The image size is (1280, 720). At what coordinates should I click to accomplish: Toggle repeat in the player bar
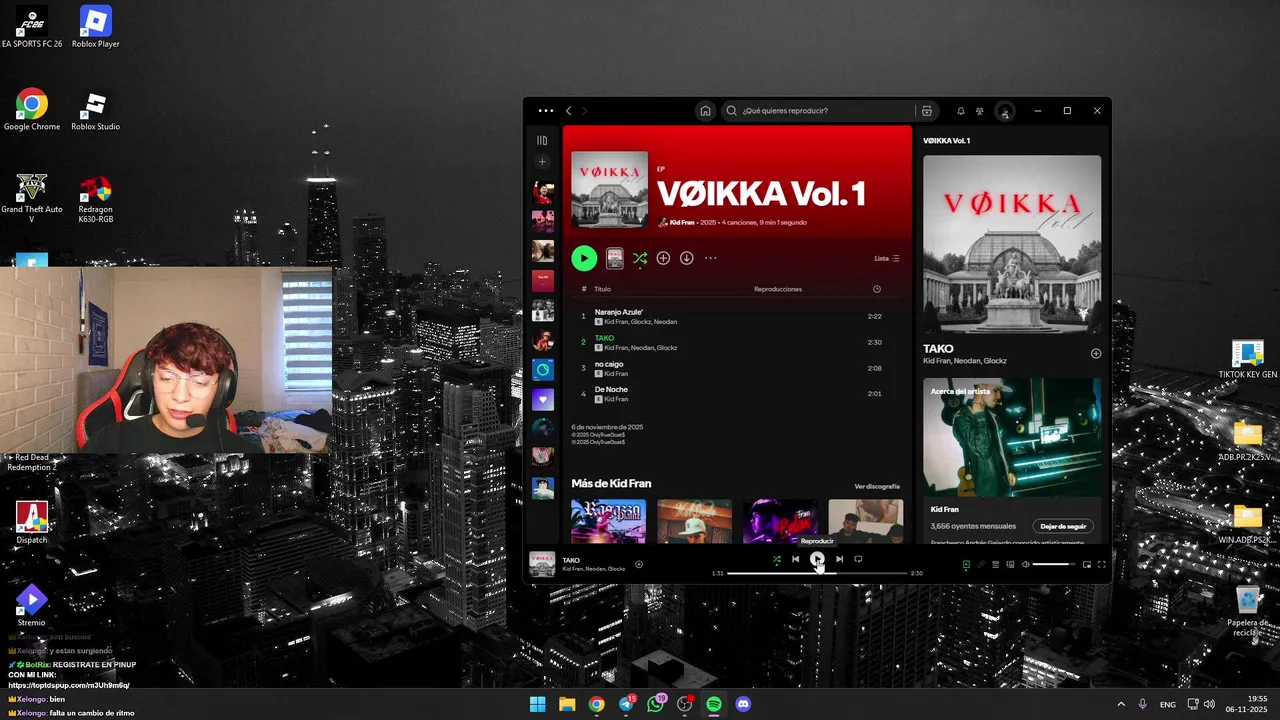pyautogui.click(x=858, y=559)
